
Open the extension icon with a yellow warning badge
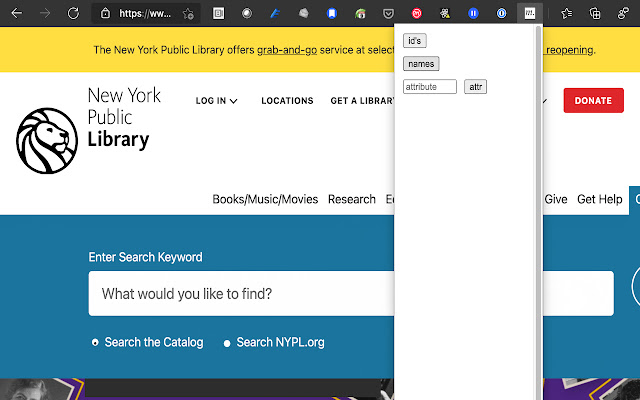[x=445, y=13]
